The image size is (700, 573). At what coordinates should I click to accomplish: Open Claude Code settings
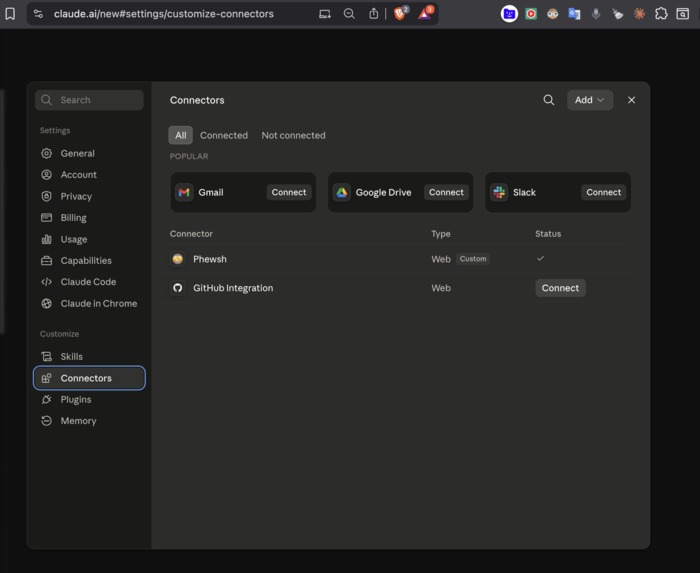point(89,282)
